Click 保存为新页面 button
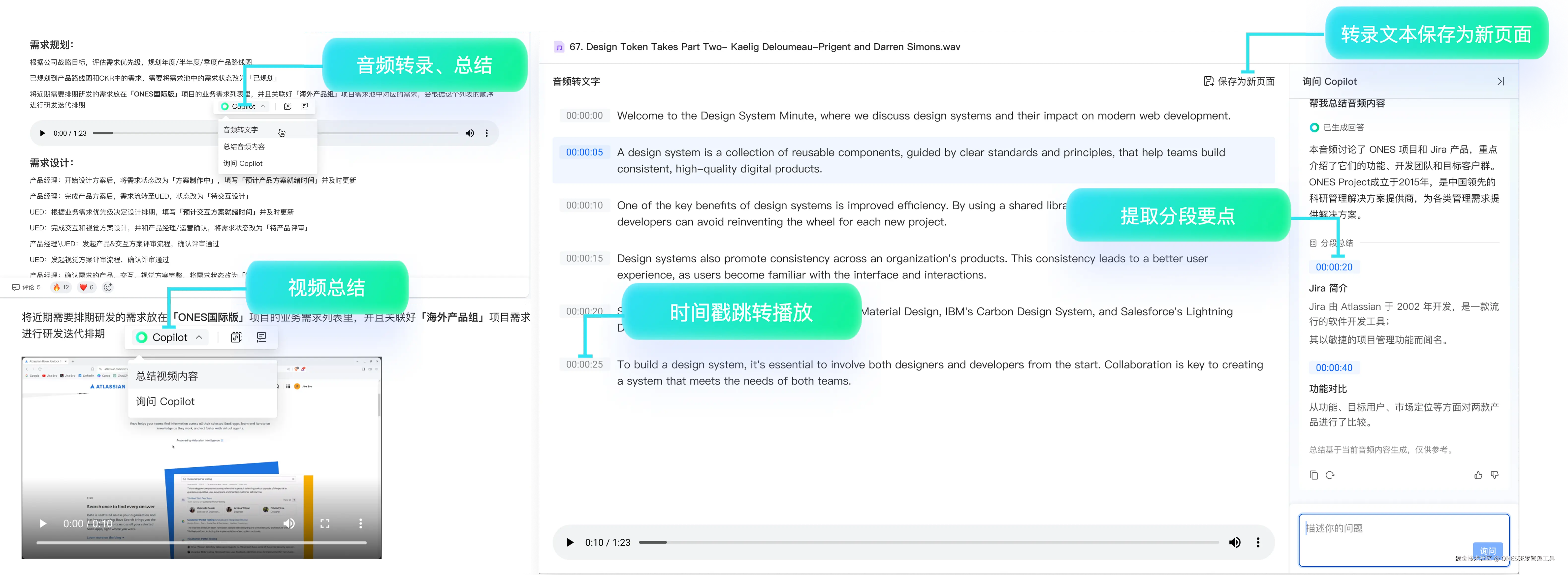The image size is (1568, 575). (x=1239, y=82)
